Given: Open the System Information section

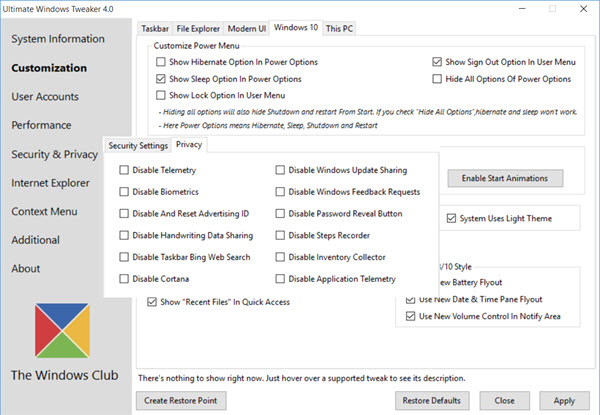Looking at the screenshot, I should click(58, 39).
